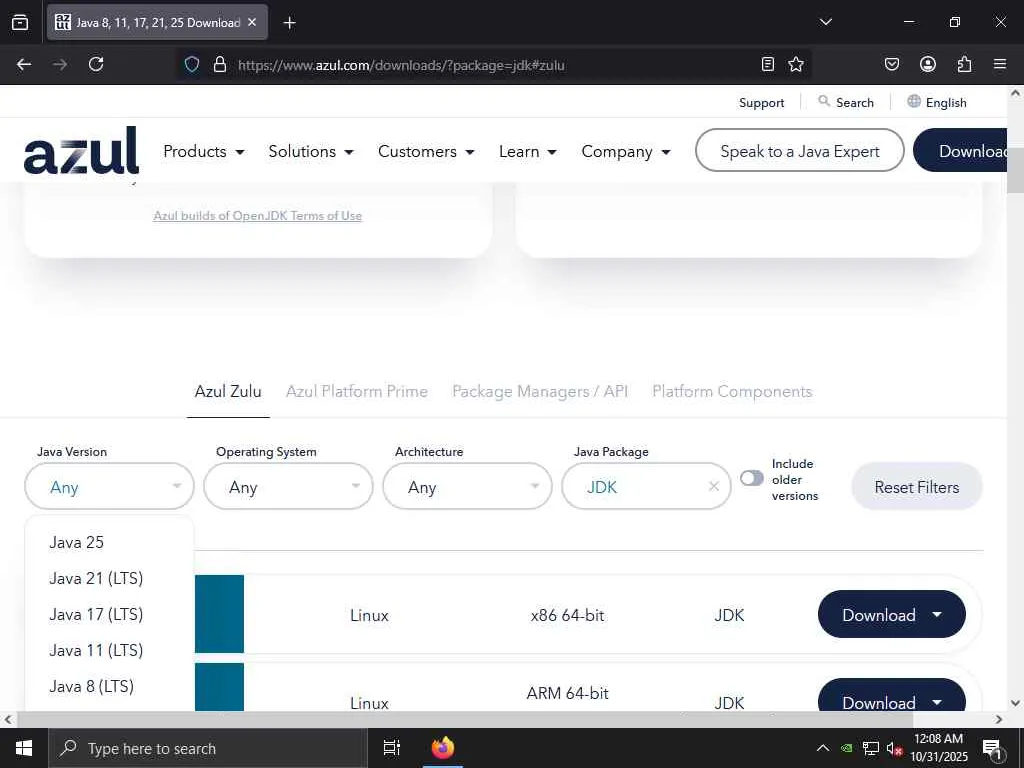Open the network tray icon

tap(871, 749)
